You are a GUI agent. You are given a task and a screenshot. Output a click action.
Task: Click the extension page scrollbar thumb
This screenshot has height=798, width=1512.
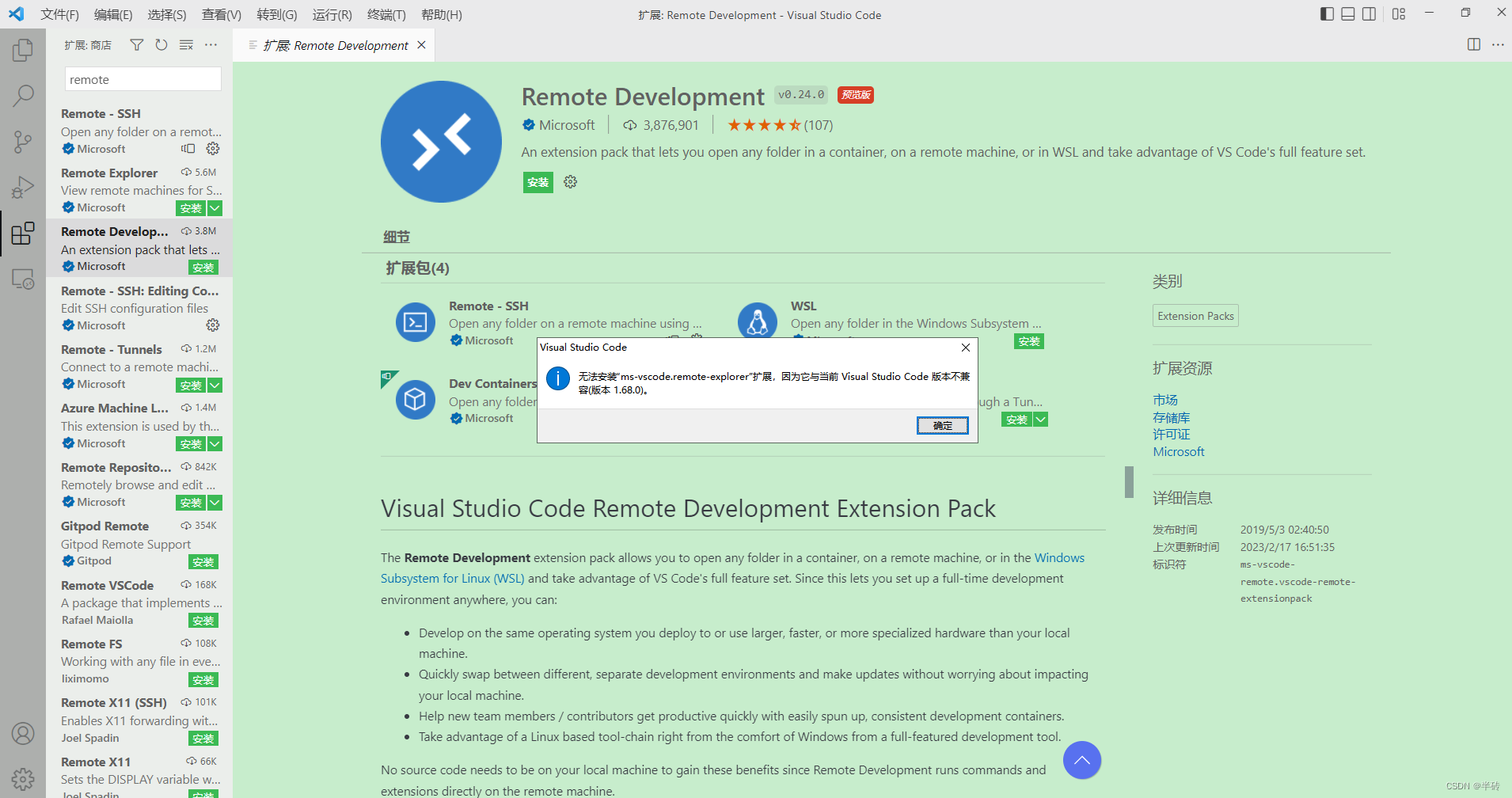click(x=1129, y=482)
